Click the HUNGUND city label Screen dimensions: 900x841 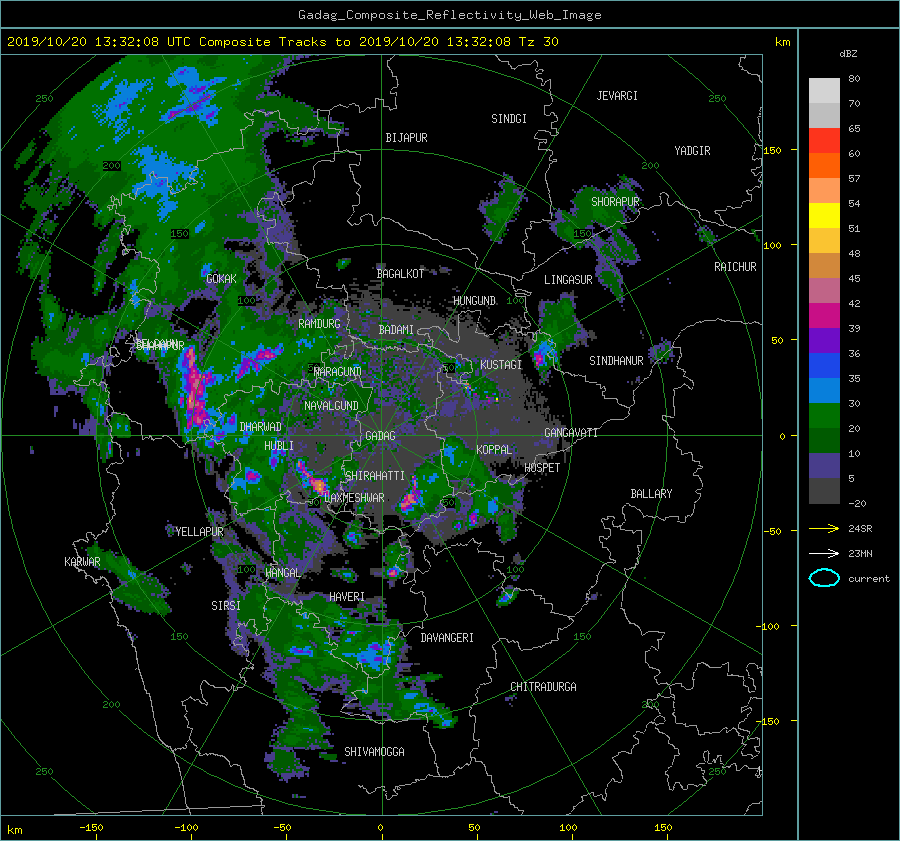[474, 301]
